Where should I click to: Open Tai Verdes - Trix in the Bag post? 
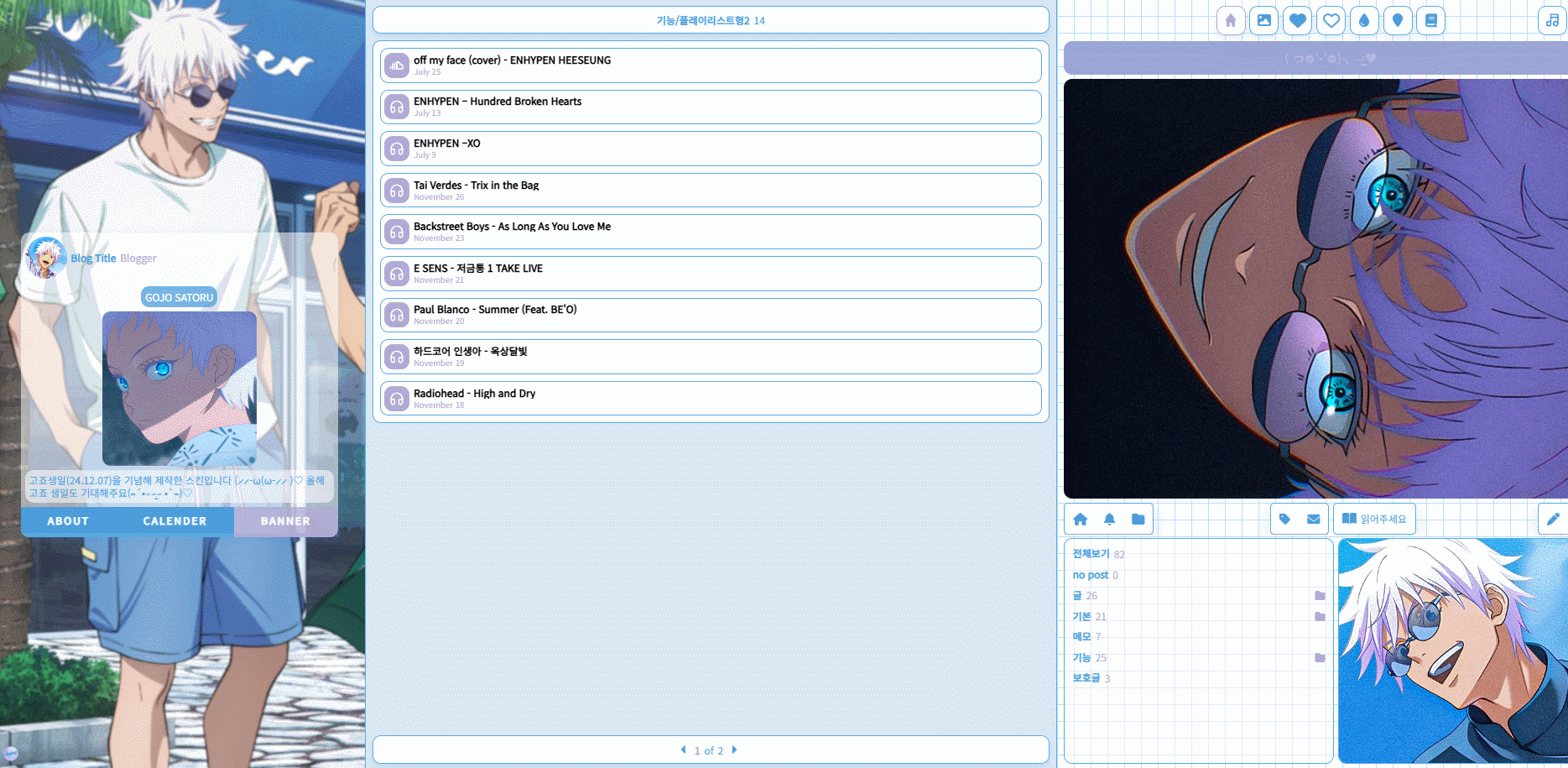[x=476, y=185]
